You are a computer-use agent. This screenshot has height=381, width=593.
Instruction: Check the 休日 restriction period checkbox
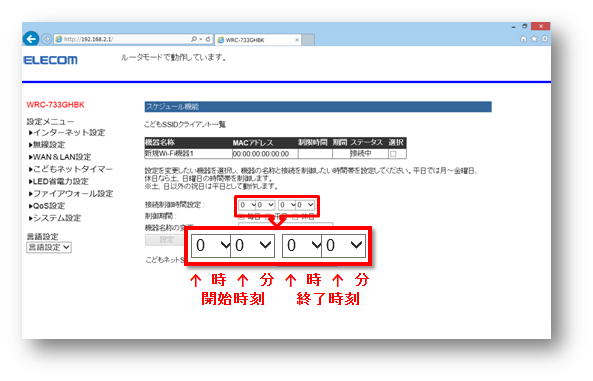coord(295,217)
